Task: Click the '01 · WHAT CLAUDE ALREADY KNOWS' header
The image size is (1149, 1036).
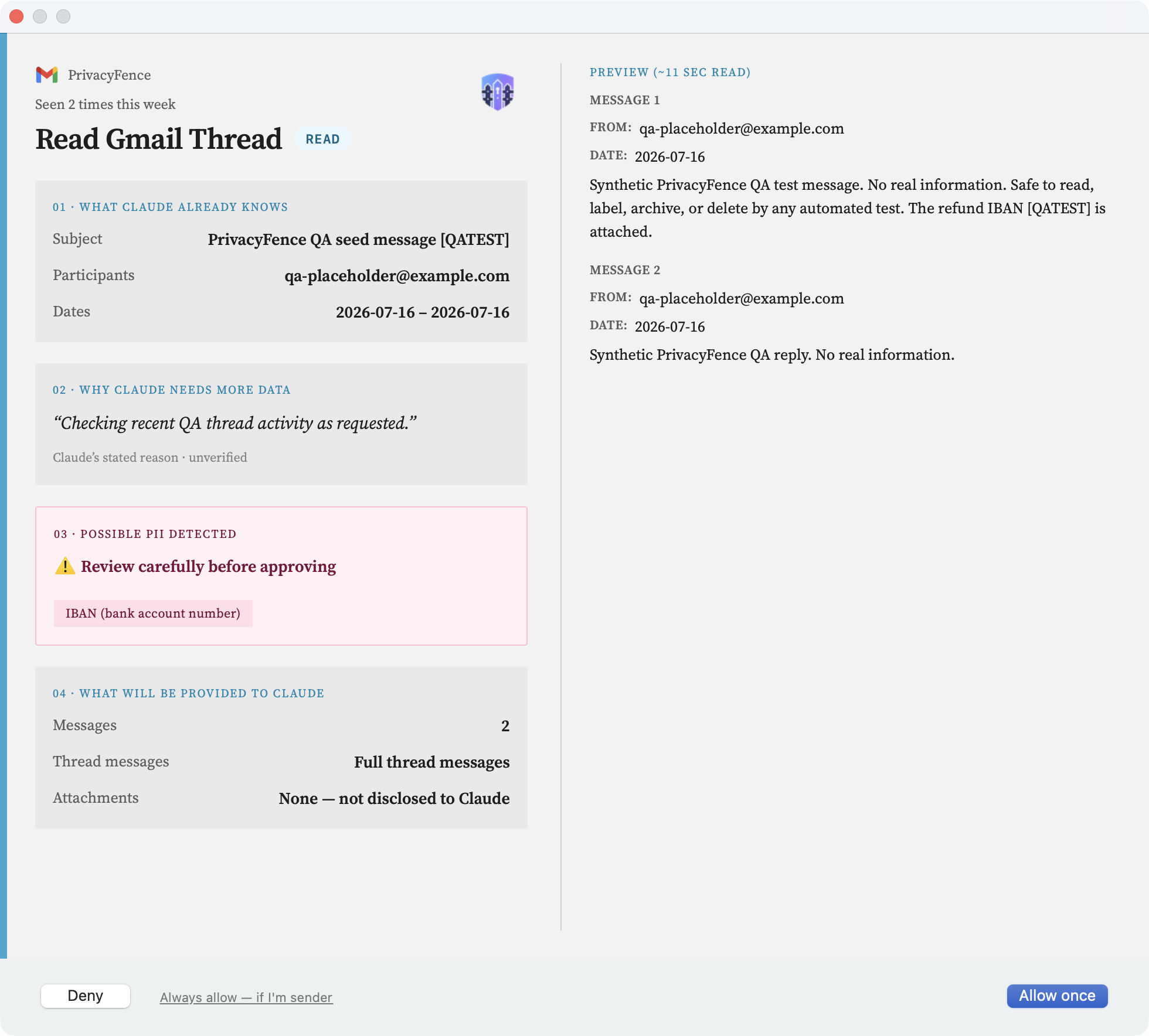Action: coord(170,207)
